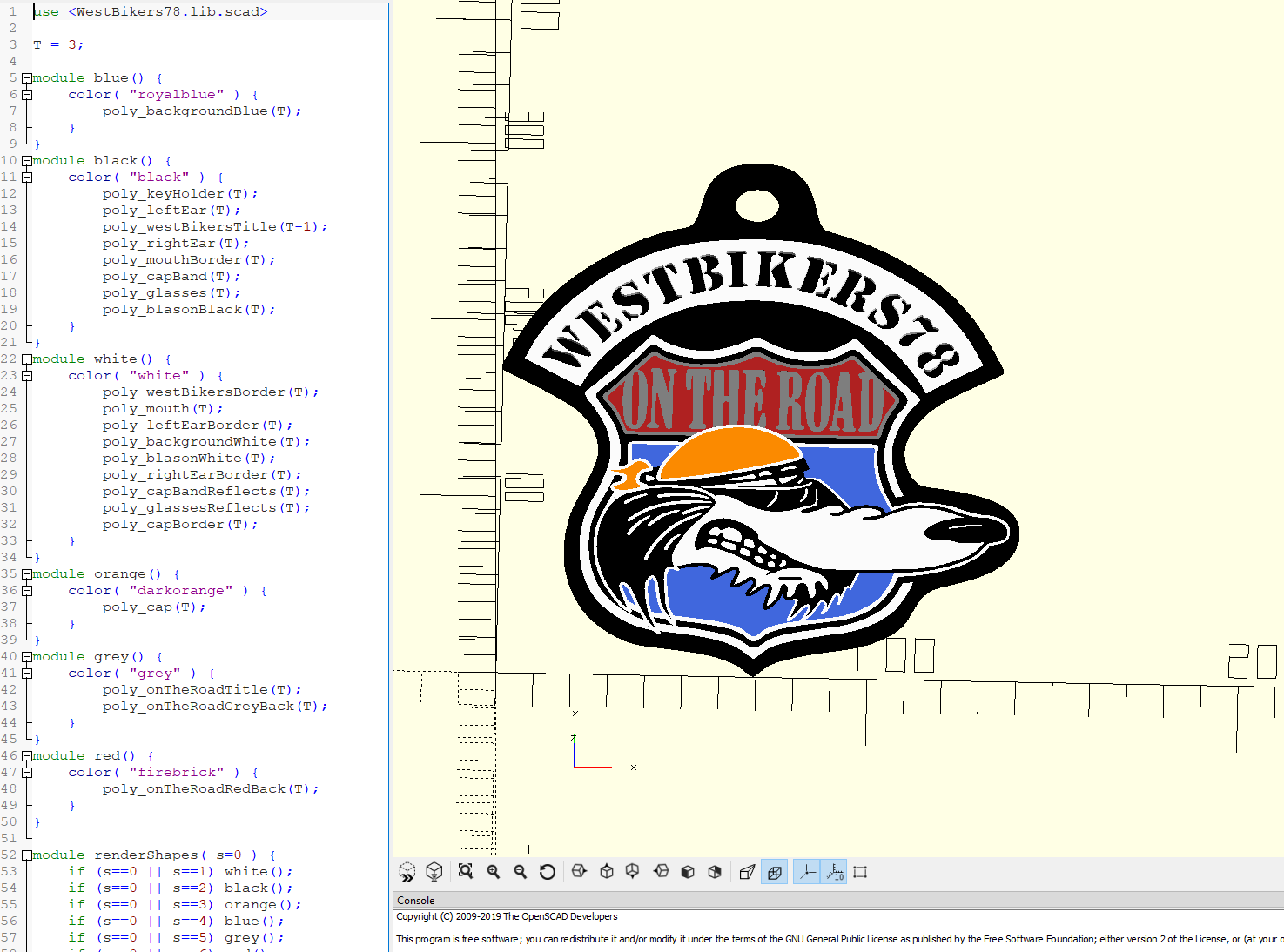Toggle Show Scale Markers

point(834,872)
